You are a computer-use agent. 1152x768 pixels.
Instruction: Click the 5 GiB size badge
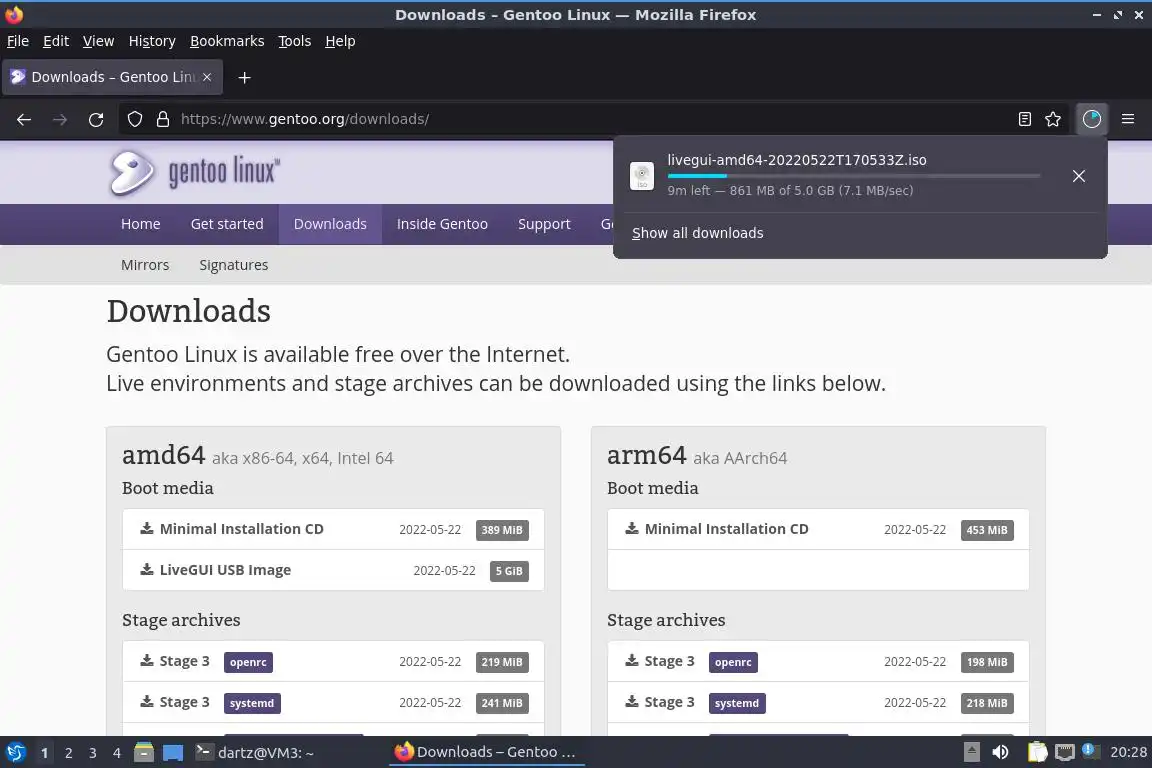click(509, 571)
